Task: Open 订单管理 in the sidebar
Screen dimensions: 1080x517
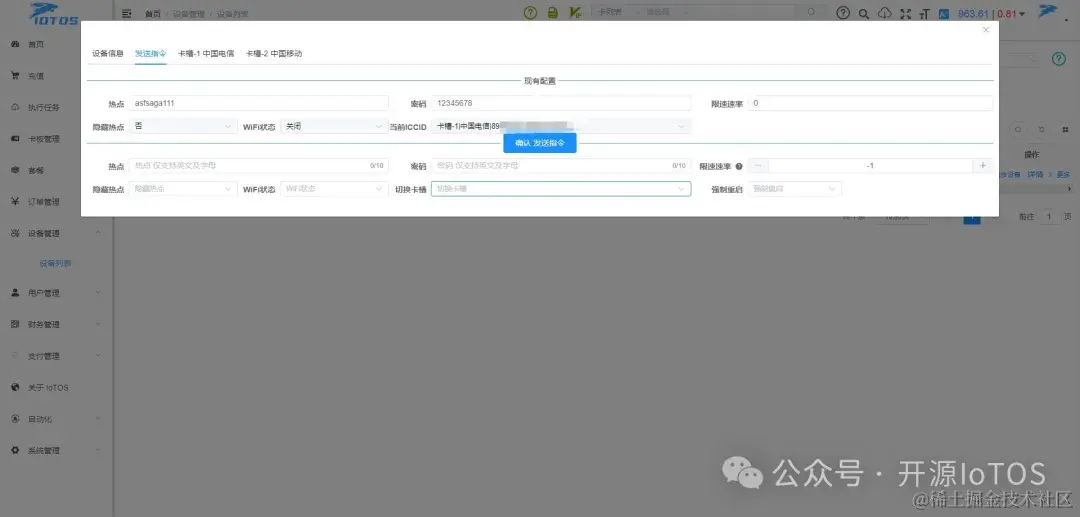Action: 43,202
